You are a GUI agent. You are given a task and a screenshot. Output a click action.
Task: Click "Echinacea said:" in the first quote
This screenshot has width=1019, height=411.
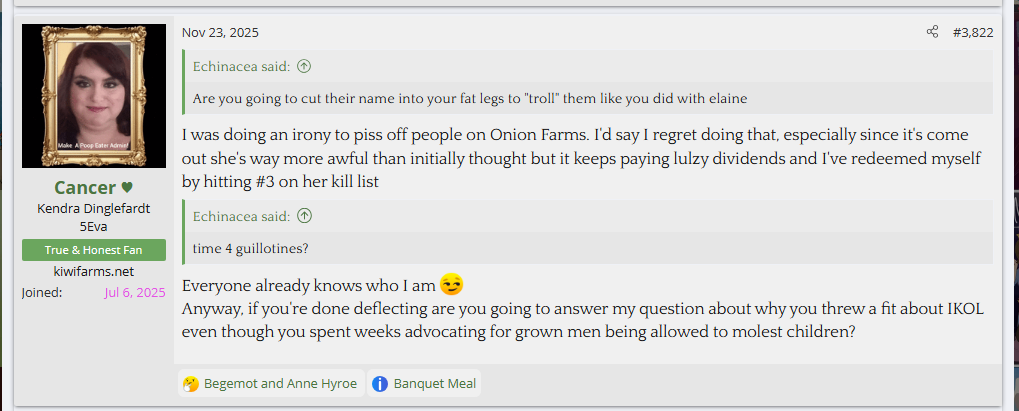(241, 67)
